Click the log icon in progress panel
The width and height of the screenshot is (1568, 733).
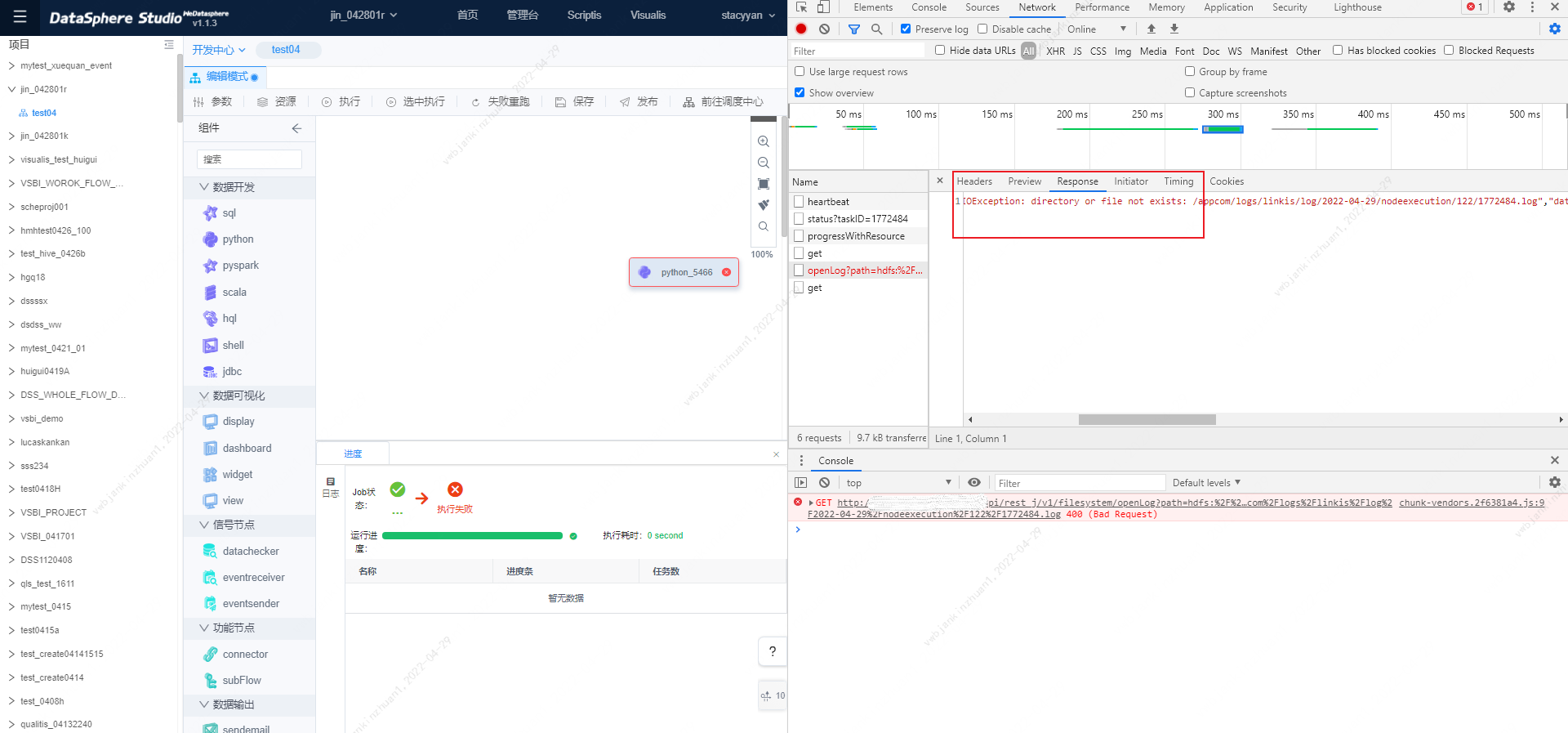point(331,487)
